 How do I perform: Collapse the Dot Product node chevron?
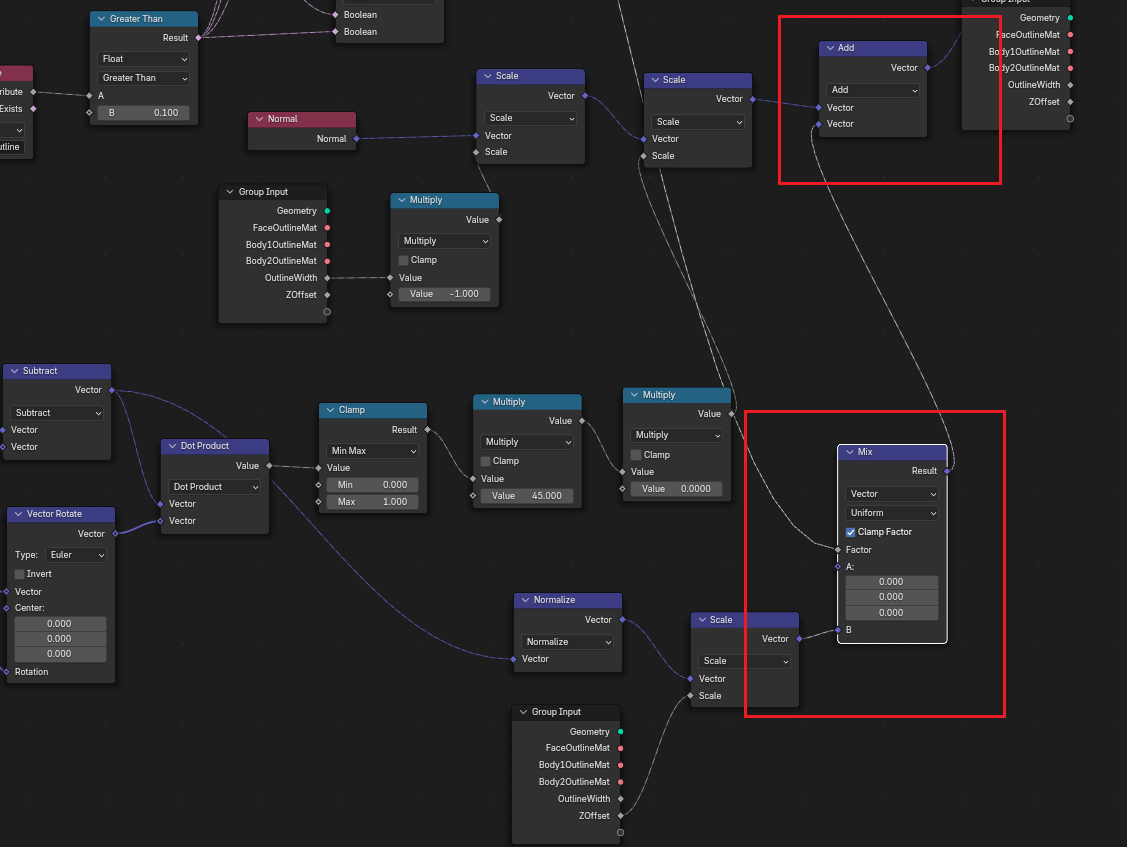(x=172, y=446)
